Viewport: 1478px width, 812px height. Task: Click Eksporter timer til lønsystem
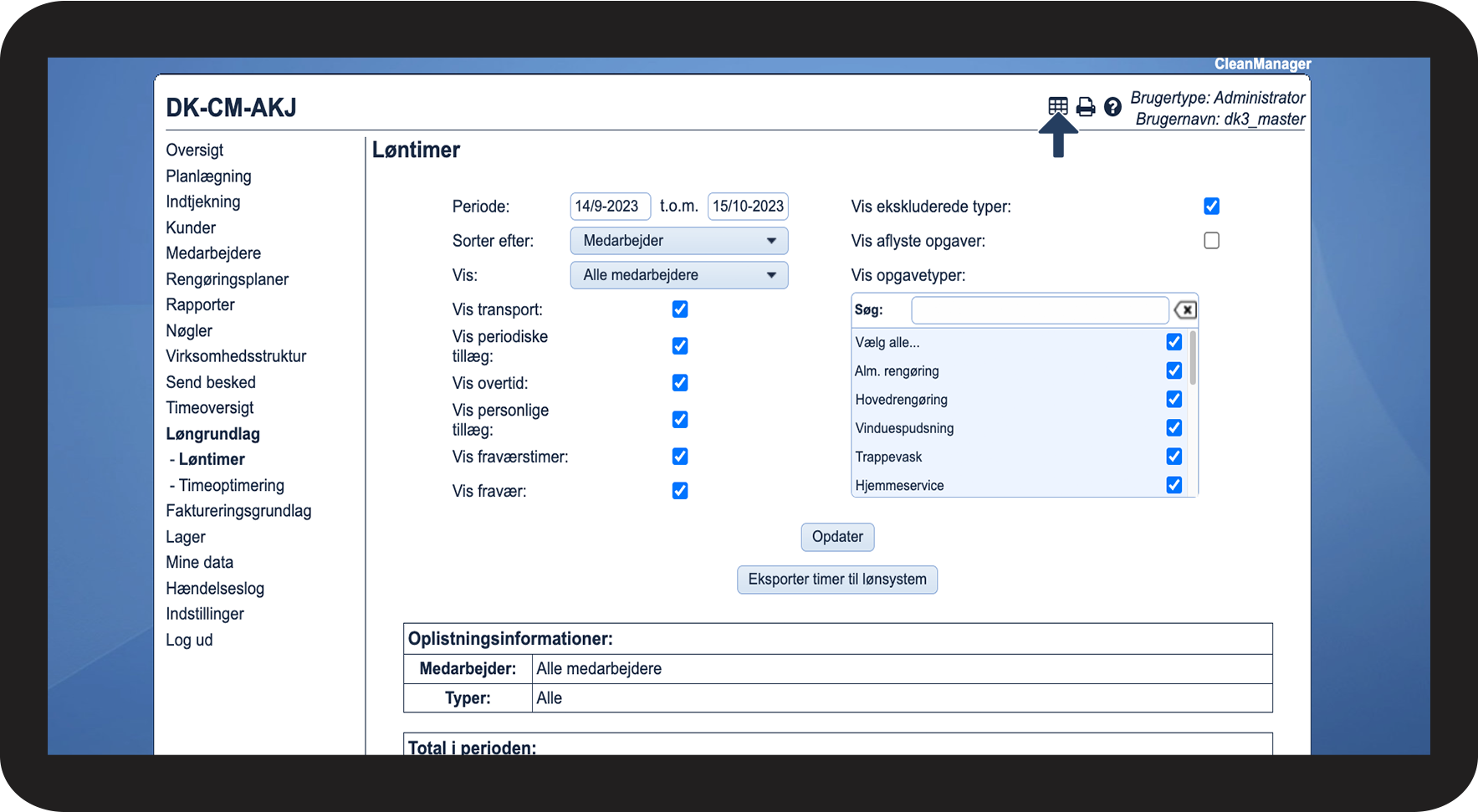836,580
